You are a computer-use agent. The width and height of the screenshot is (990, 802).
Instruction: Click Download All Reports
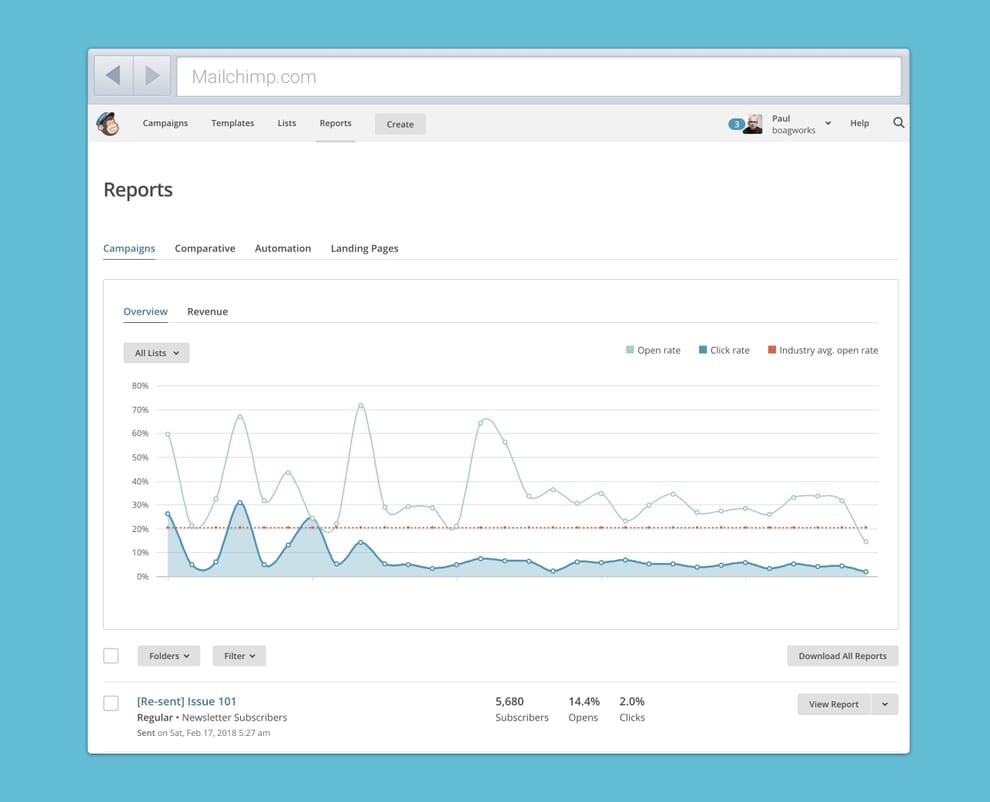tap(842, 656)
